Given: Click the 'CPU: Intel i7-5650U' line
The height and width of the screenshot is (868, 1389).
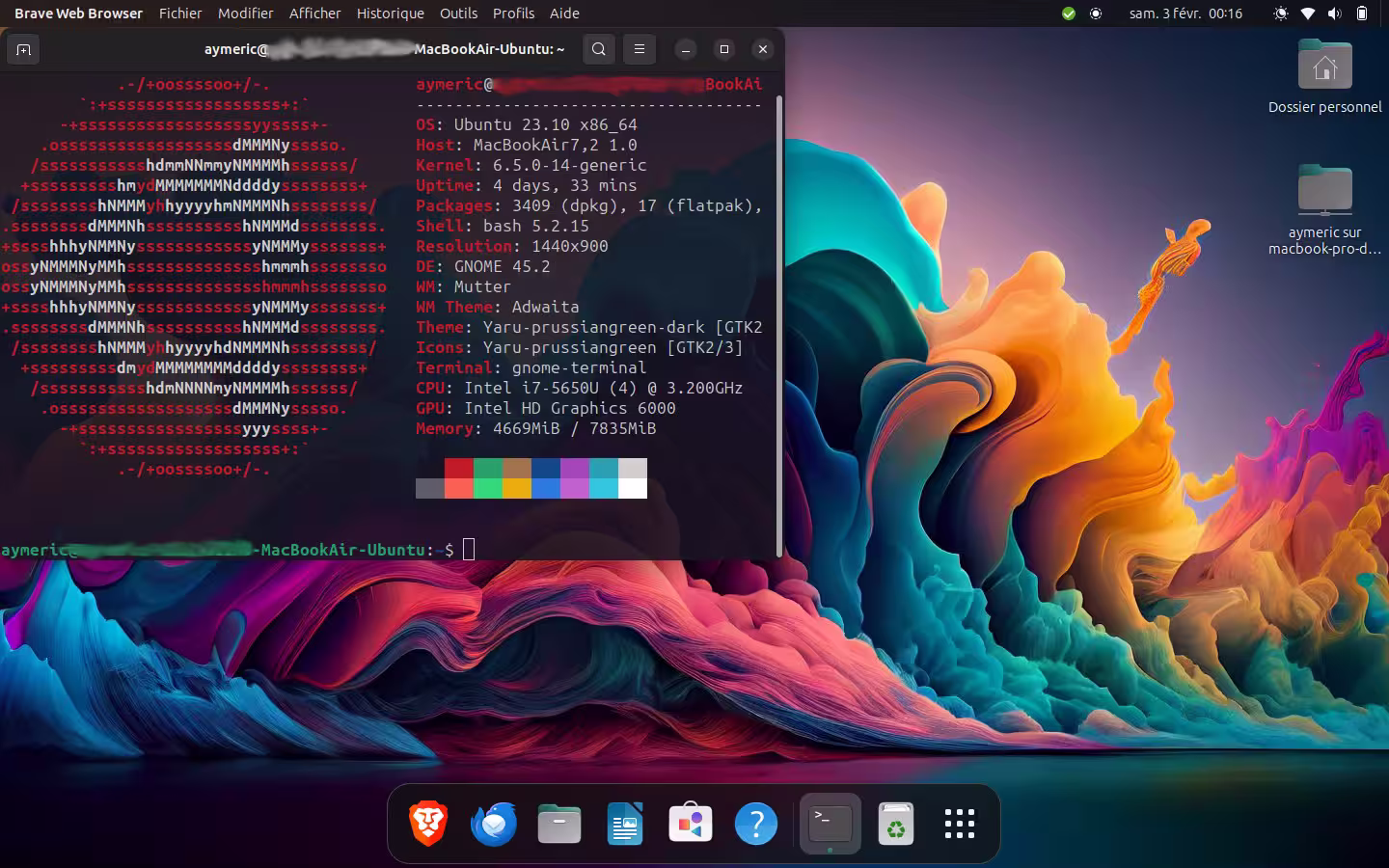Looking at the screenshot, I should 580,388.
